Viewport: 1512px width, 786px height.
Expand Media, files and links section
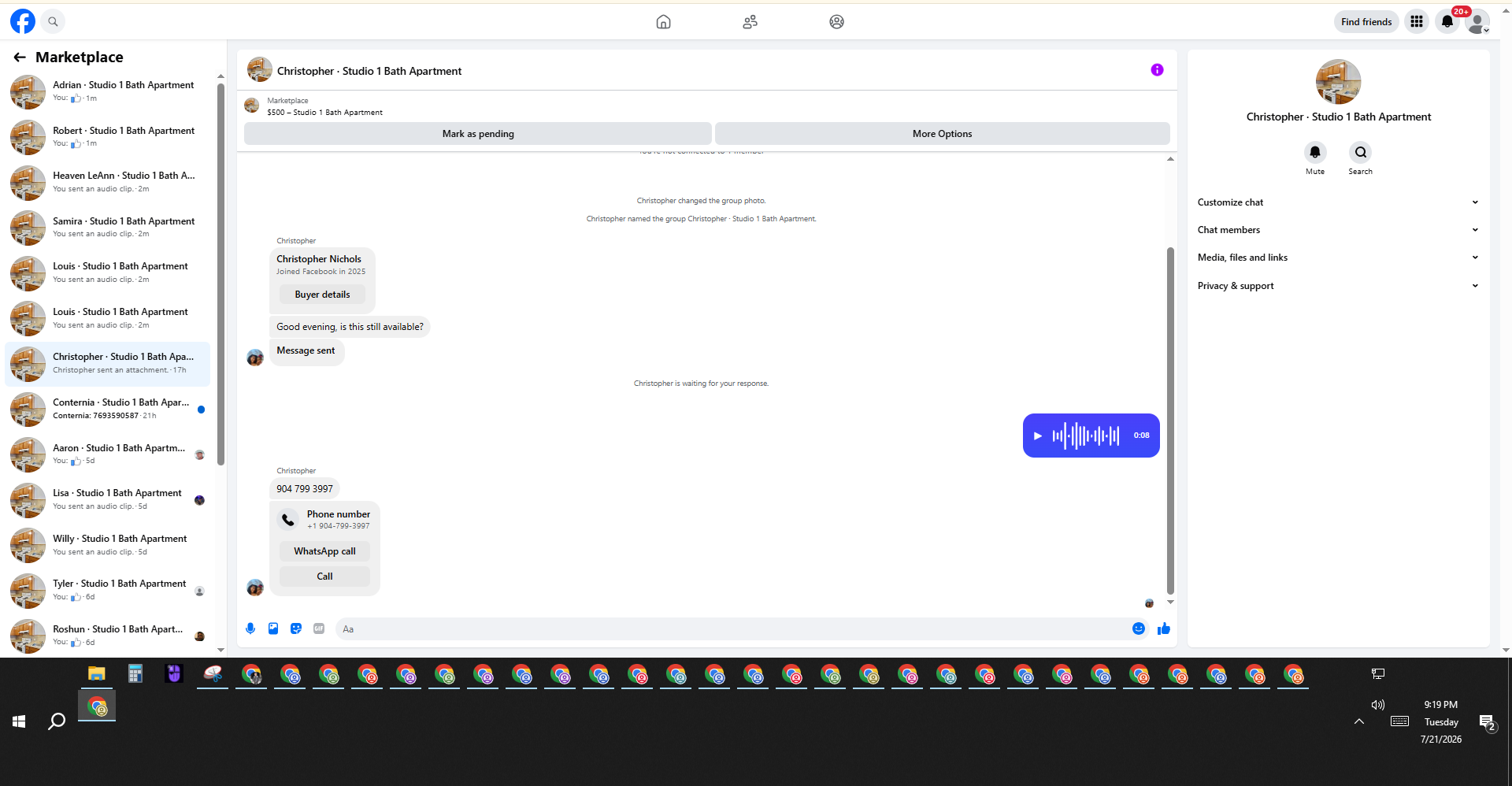click(1338, 258)
